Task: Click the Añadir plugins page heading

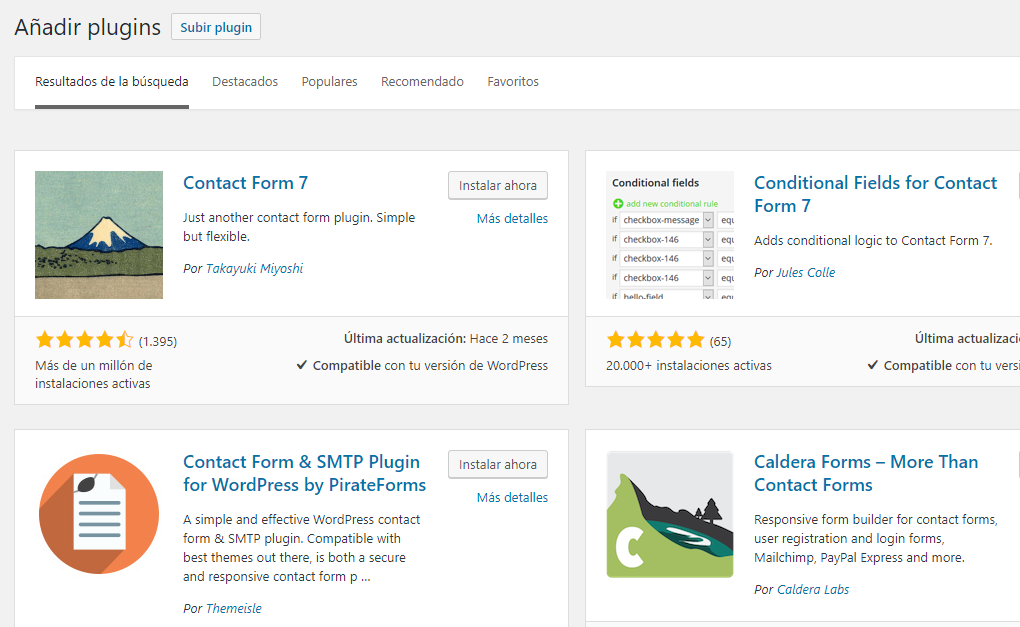Action: click(x=88, y=27)
